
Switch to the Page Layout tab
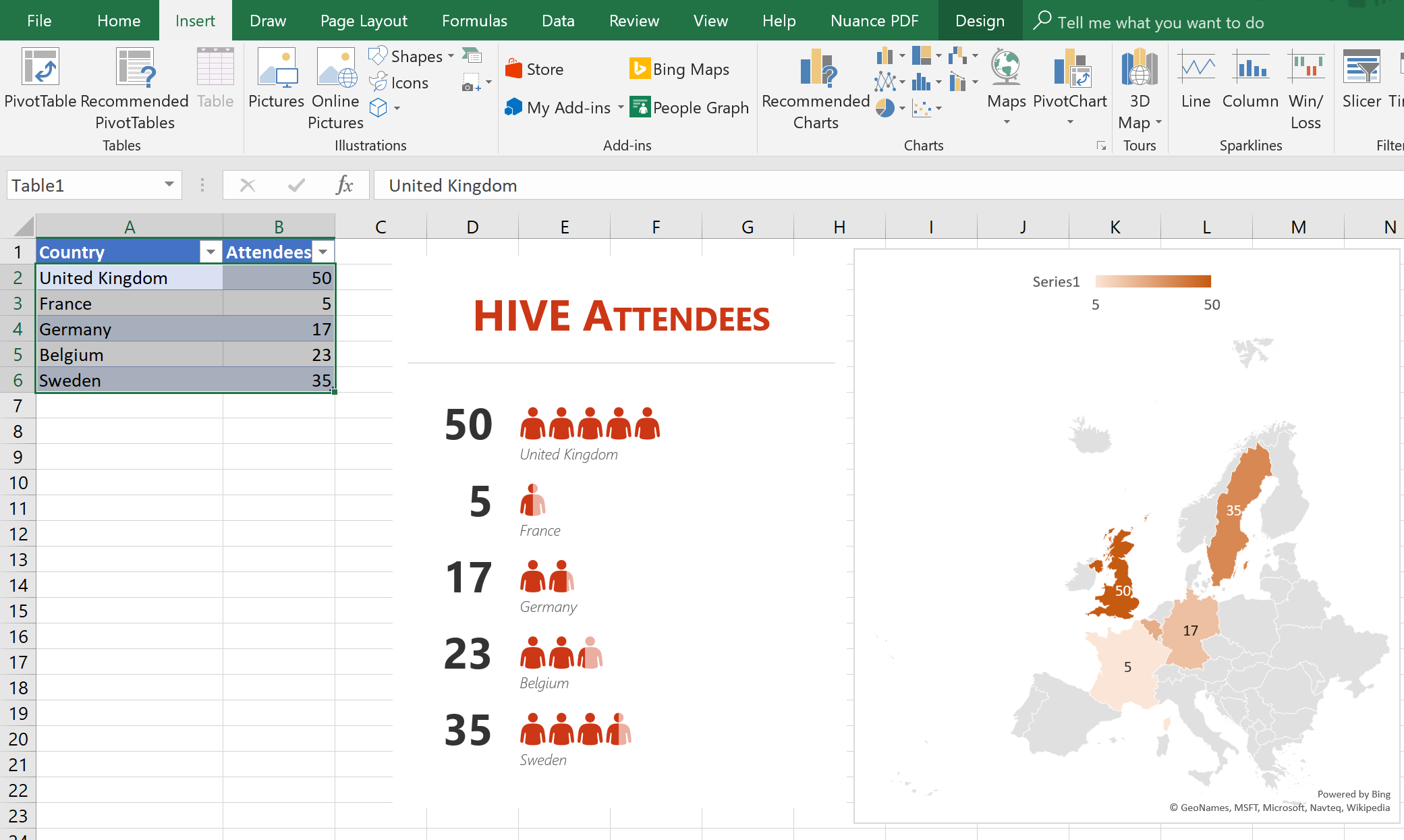pyautogui.click(x=364, y=21)
